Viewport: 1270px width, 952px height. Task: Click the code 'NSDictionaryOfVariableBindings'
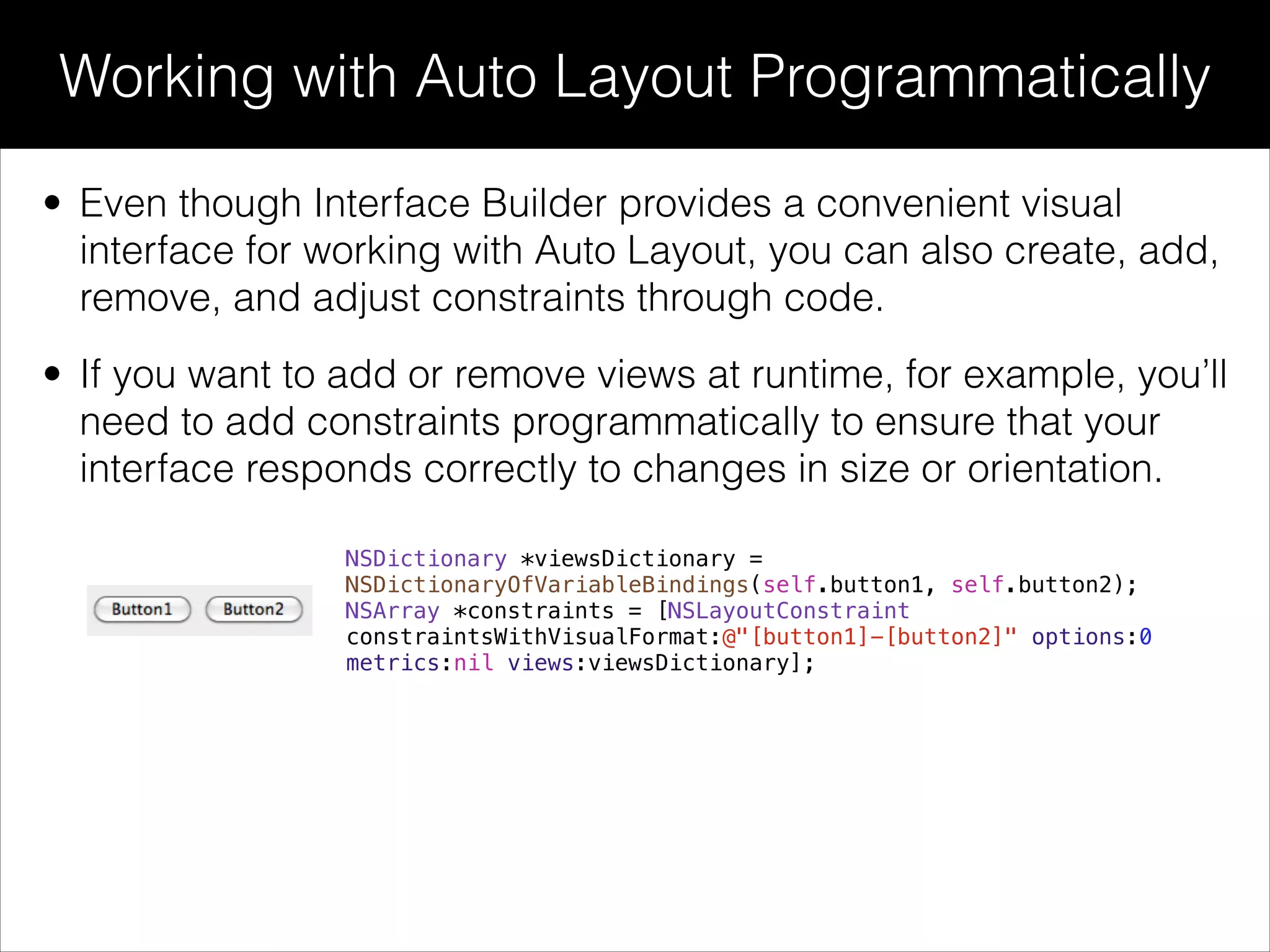(x=547, y=585)
